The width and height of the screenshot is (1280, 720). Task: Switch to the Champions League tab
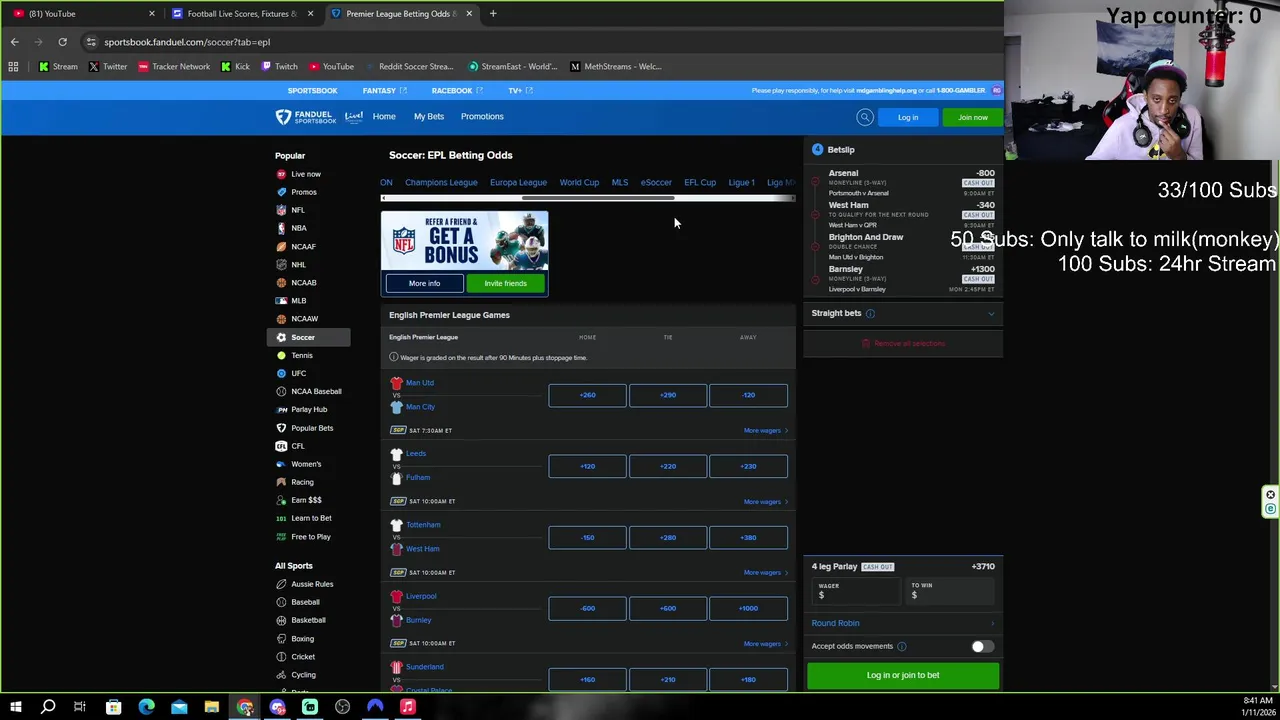click(x=441, y=183)
